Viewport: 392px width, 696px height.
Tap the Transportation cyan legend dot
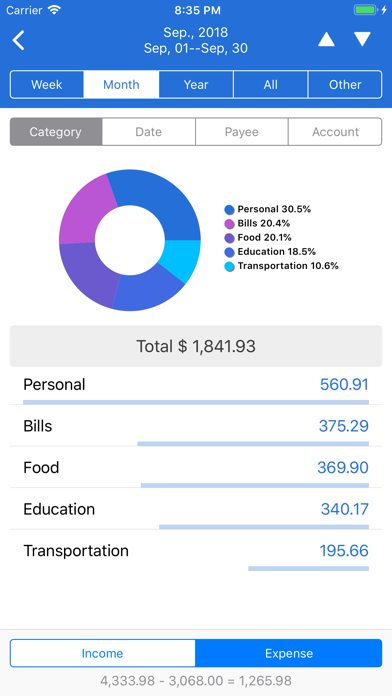pos(230,267)
